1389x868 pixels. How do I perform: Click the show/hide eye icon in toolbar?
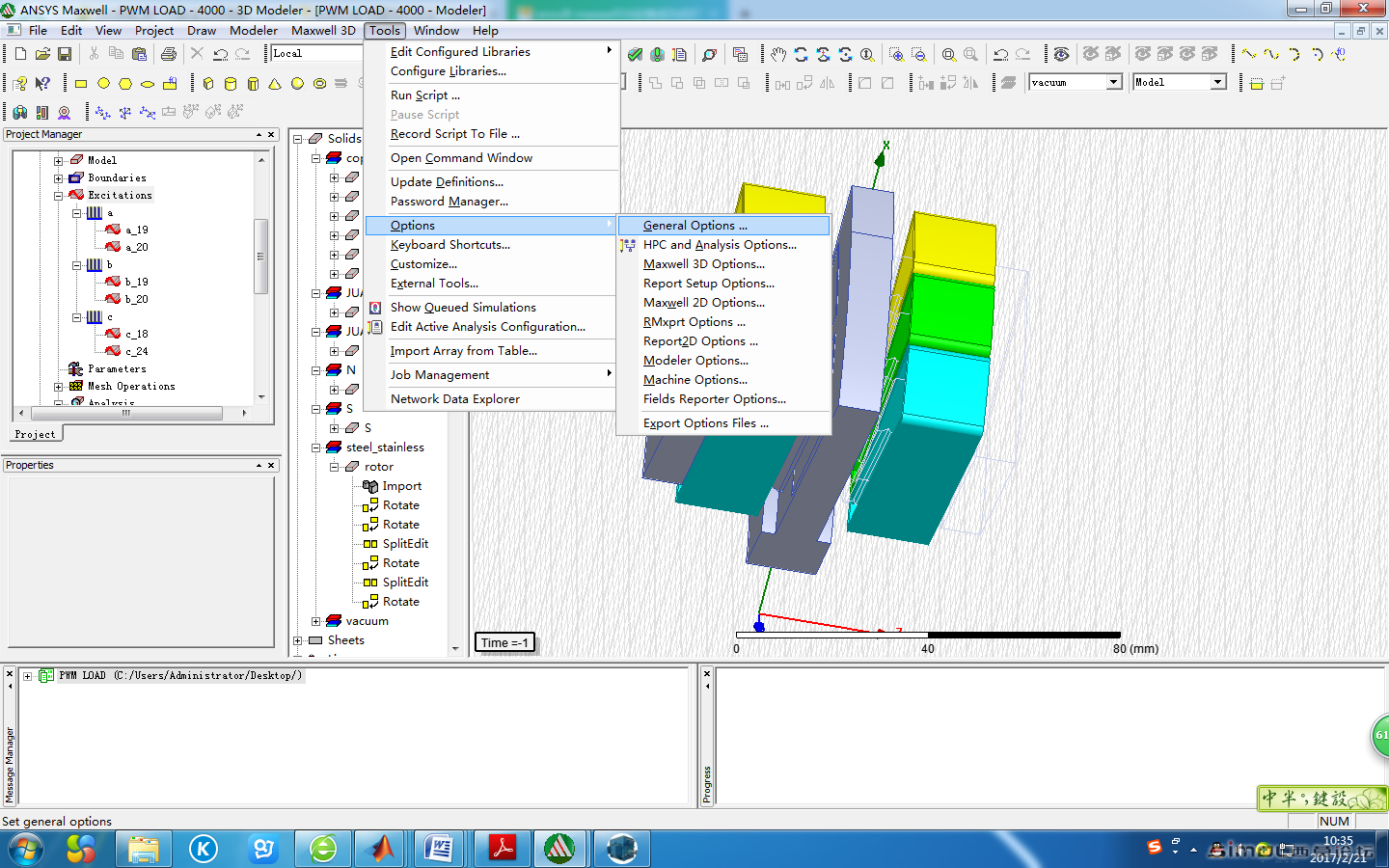pyautogui.click(x=1061, y=54)
